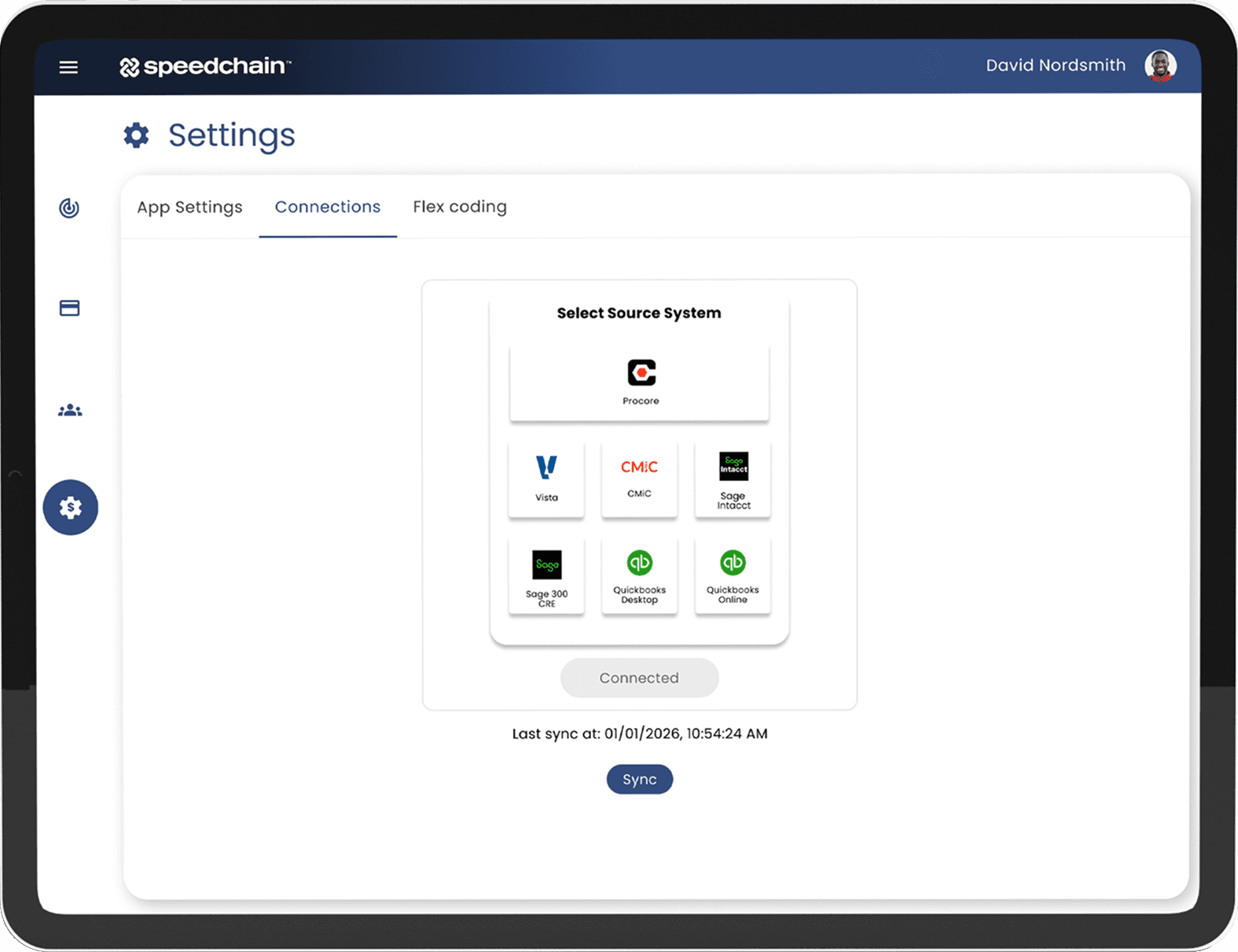Choose the Sage Intacct tile
Screen dimensions: 1238x952
[733, 479]
